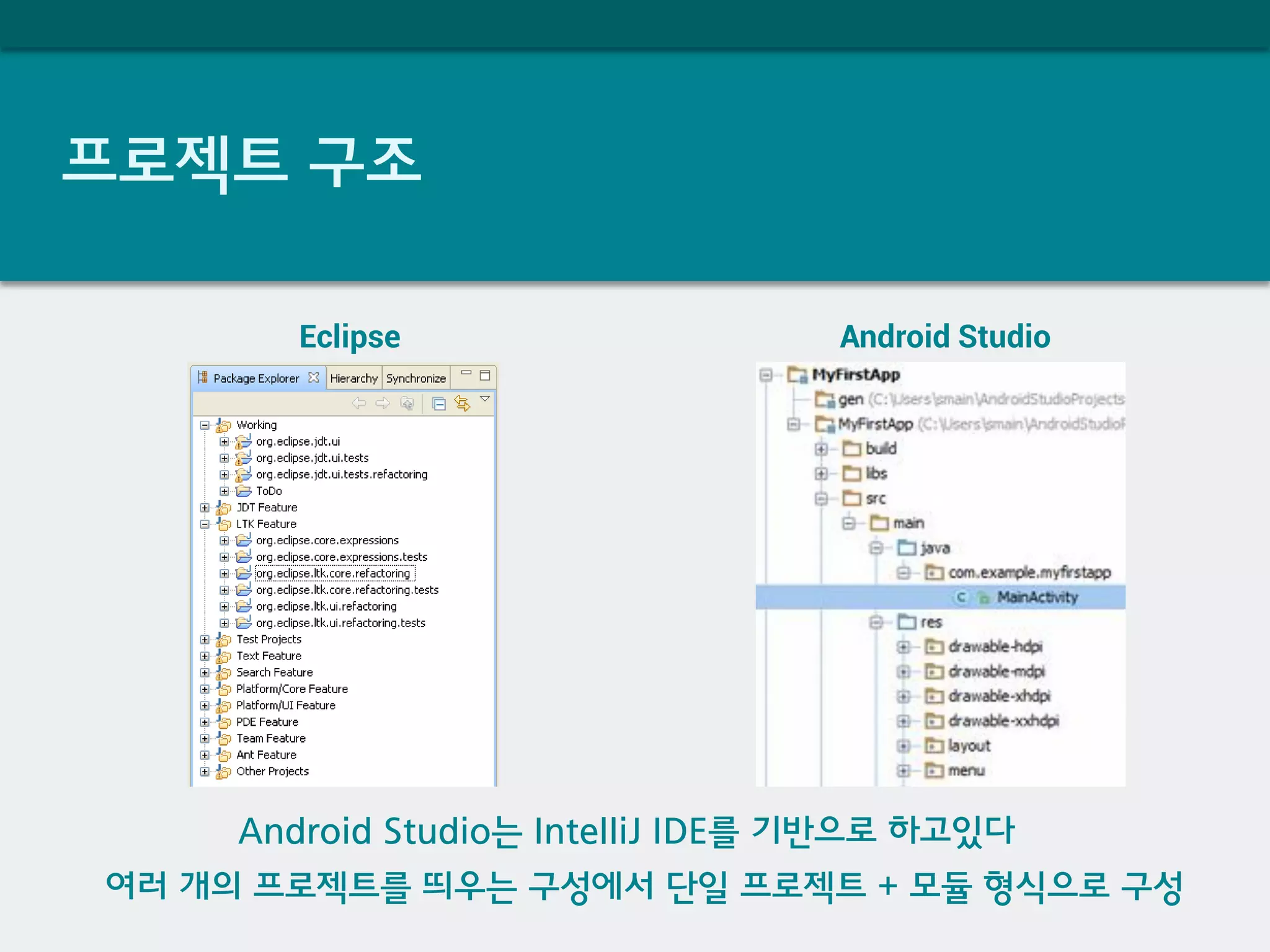Expand the libs folder
Screen dimensions: 1270x952
tap(821, 474)
